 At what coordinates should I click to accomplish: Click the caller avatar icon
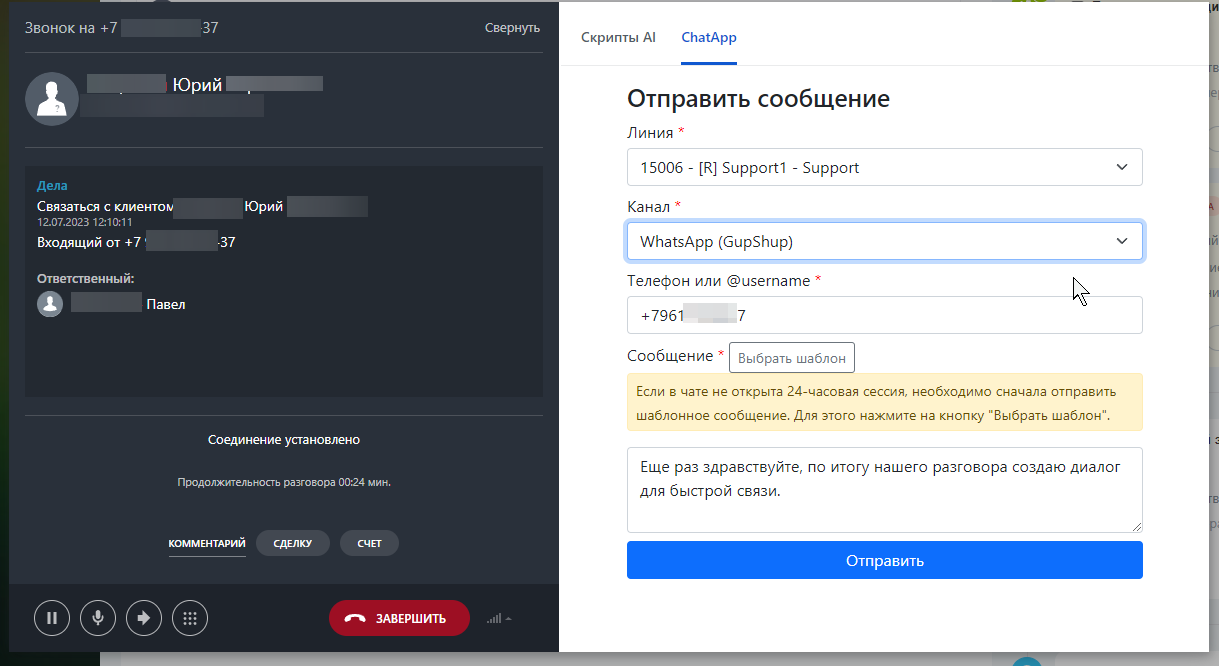click(52, 99)
